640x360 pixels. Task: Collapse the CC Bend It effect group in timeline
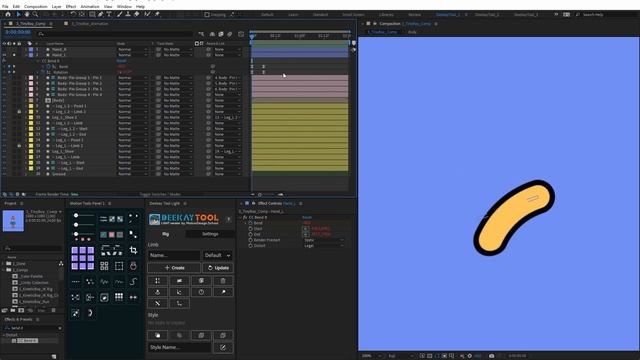(38, 61)
